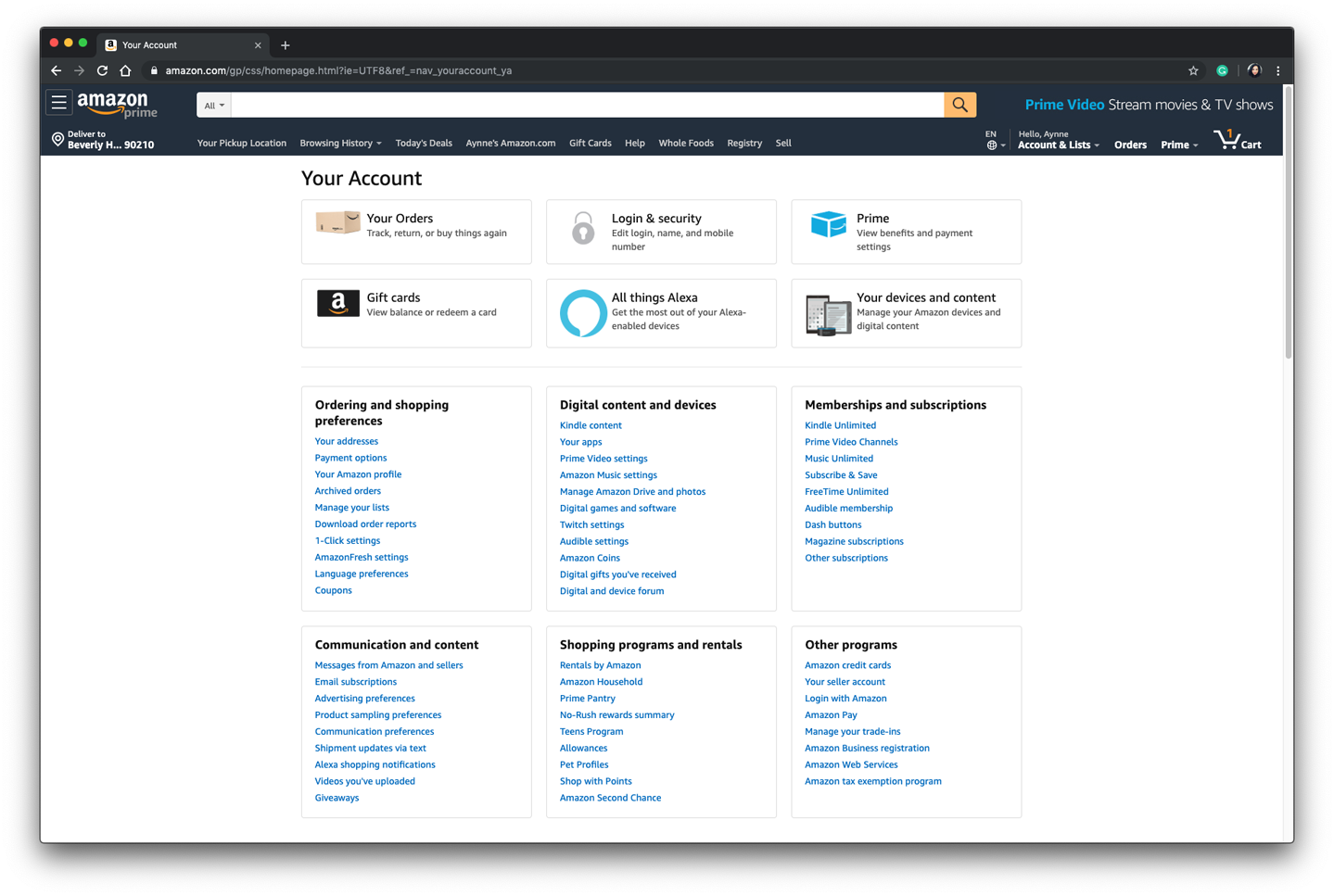Viewport: 1334px width, 896px height.
Task: Click the browser forward arrow
Action: pos(80,70)
